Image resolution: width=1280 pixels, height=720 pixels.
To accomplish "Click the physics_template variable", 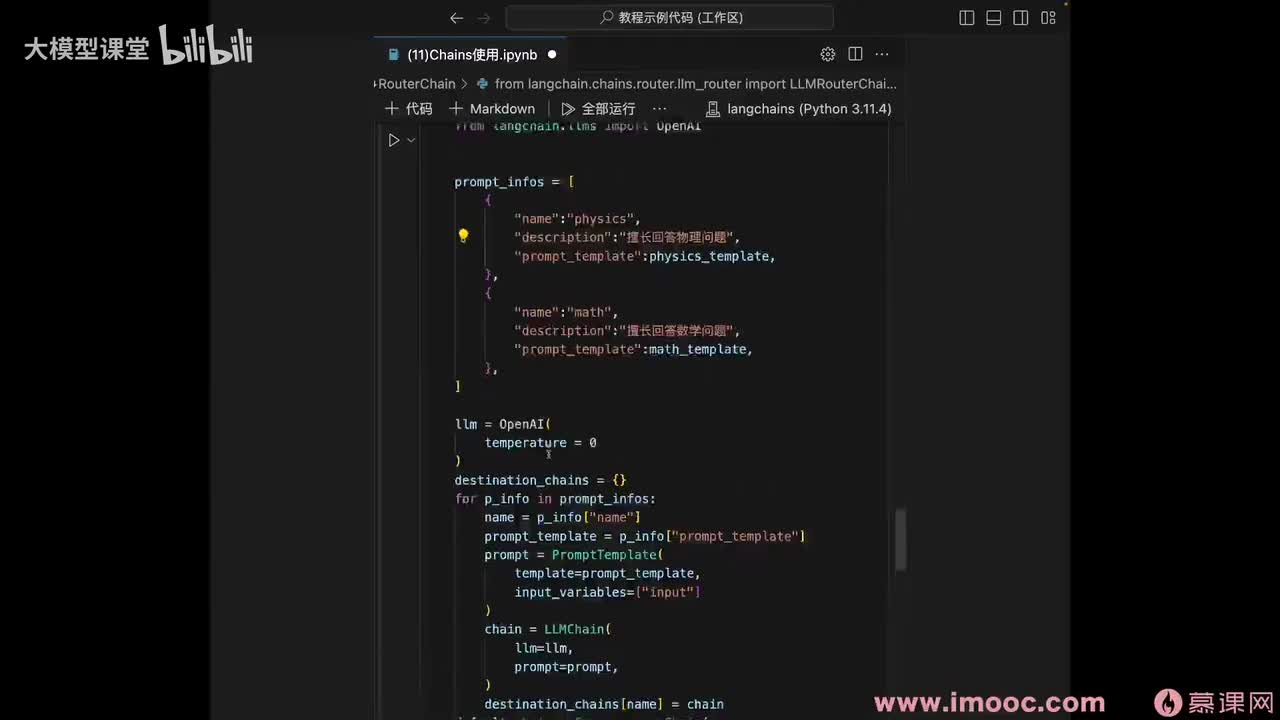I will pyautogui.click(x=710, y=256).
